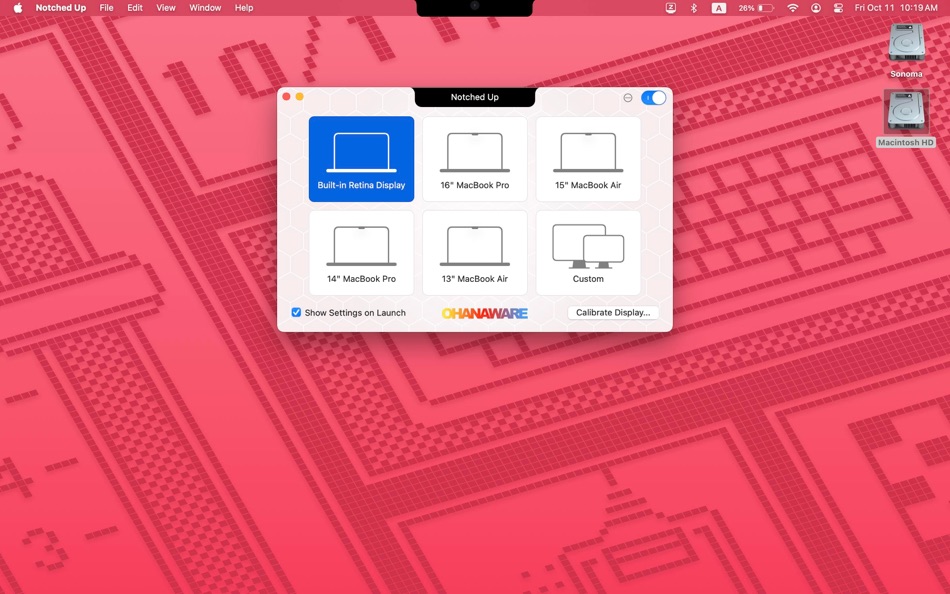Turn off the Notched Up enable switch

(653, 98)
